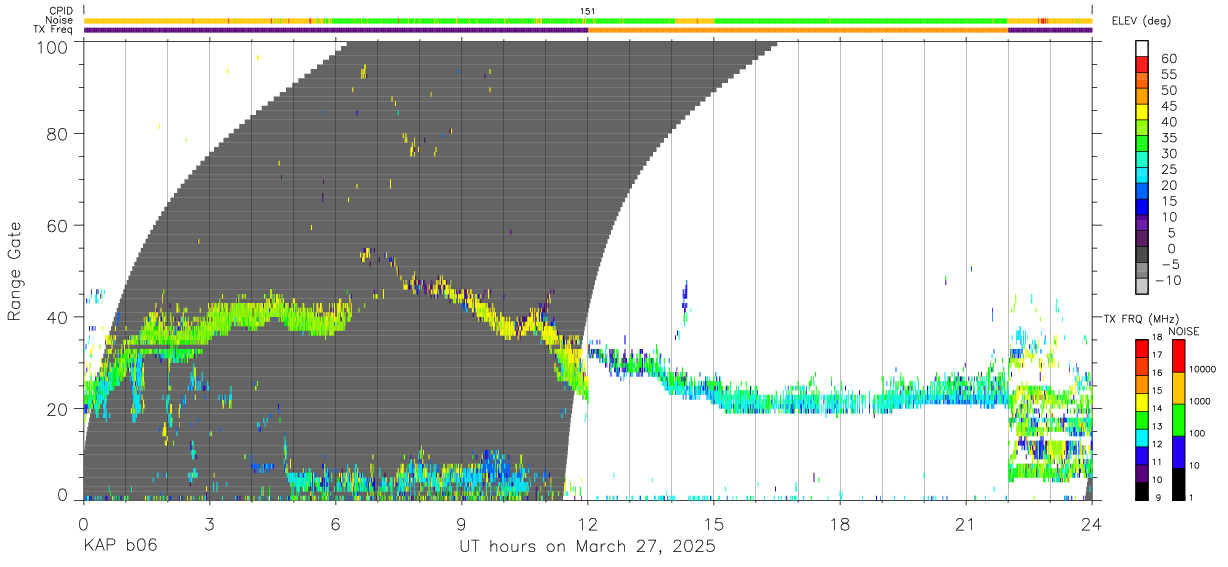1228x567 pixels.
Task: Click the CPID label at top left
Action: point(61,11)
